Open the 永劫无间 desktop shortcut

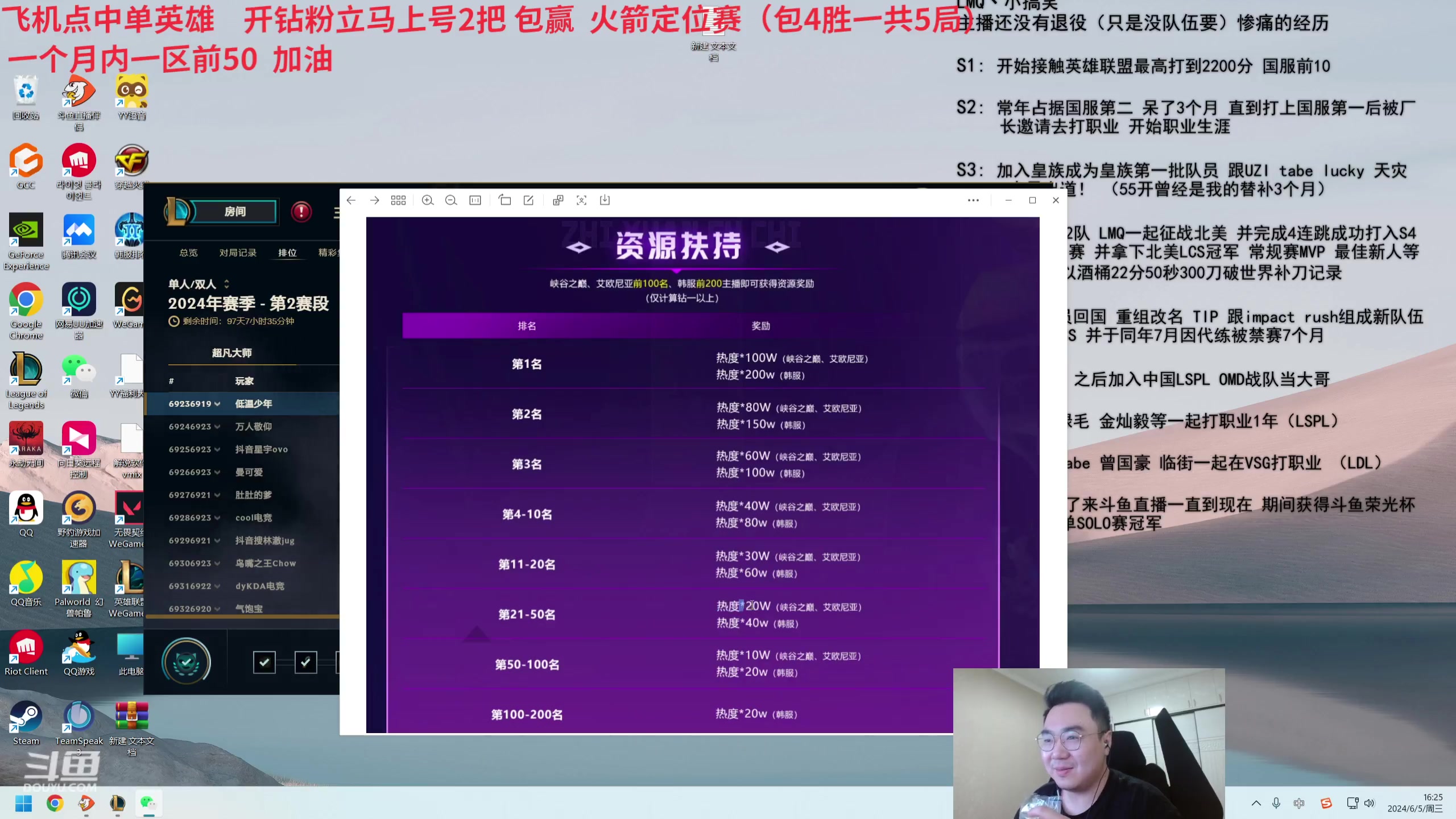click(26, 444)
